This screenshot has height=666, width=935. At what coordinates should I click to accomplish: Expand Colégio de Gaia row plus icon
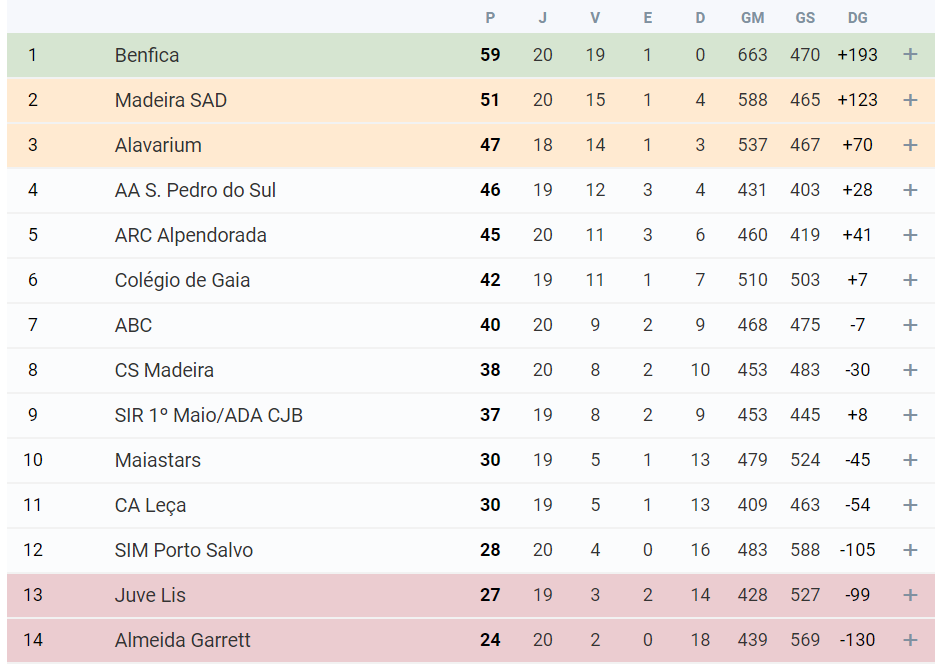point(910,280)
